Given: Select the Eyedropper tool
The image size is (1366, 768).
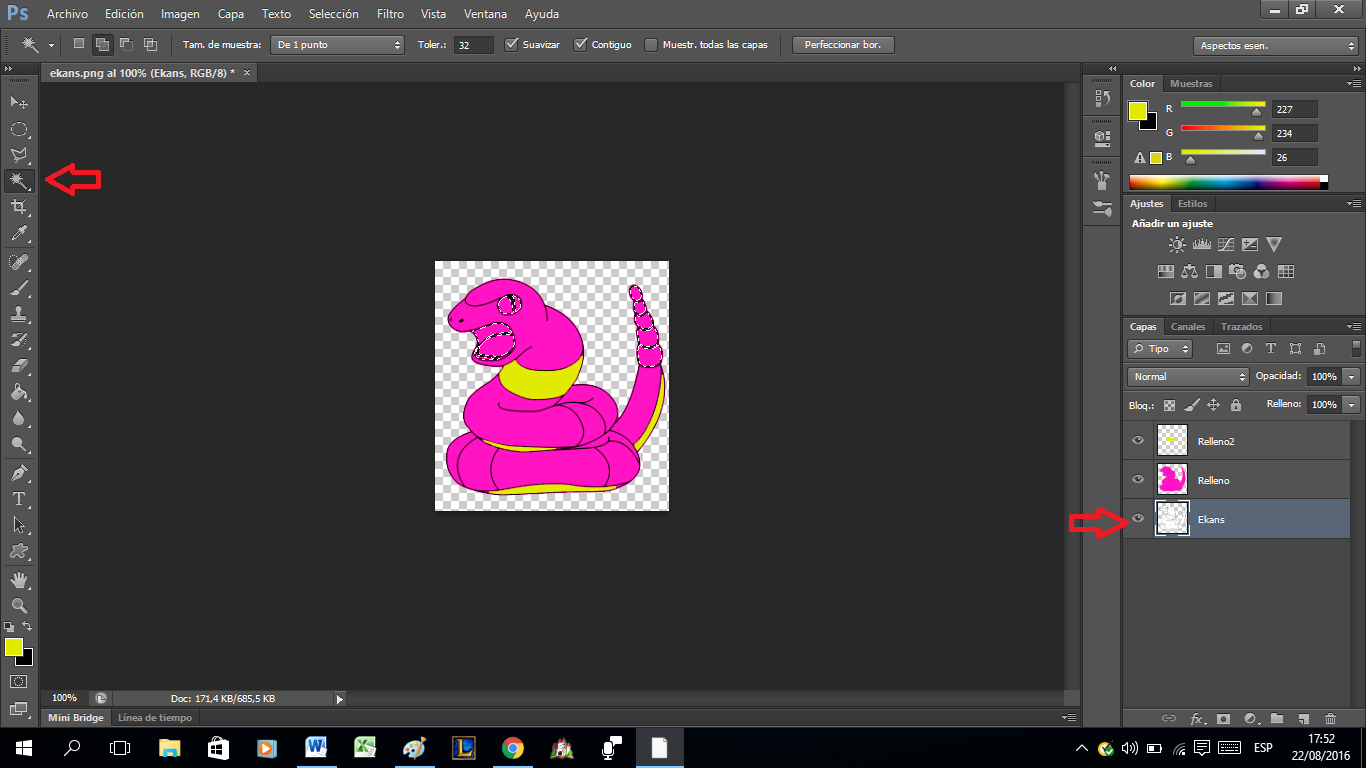Looking at the screenshot, I should pyautogui.click(x=19, y=234).
